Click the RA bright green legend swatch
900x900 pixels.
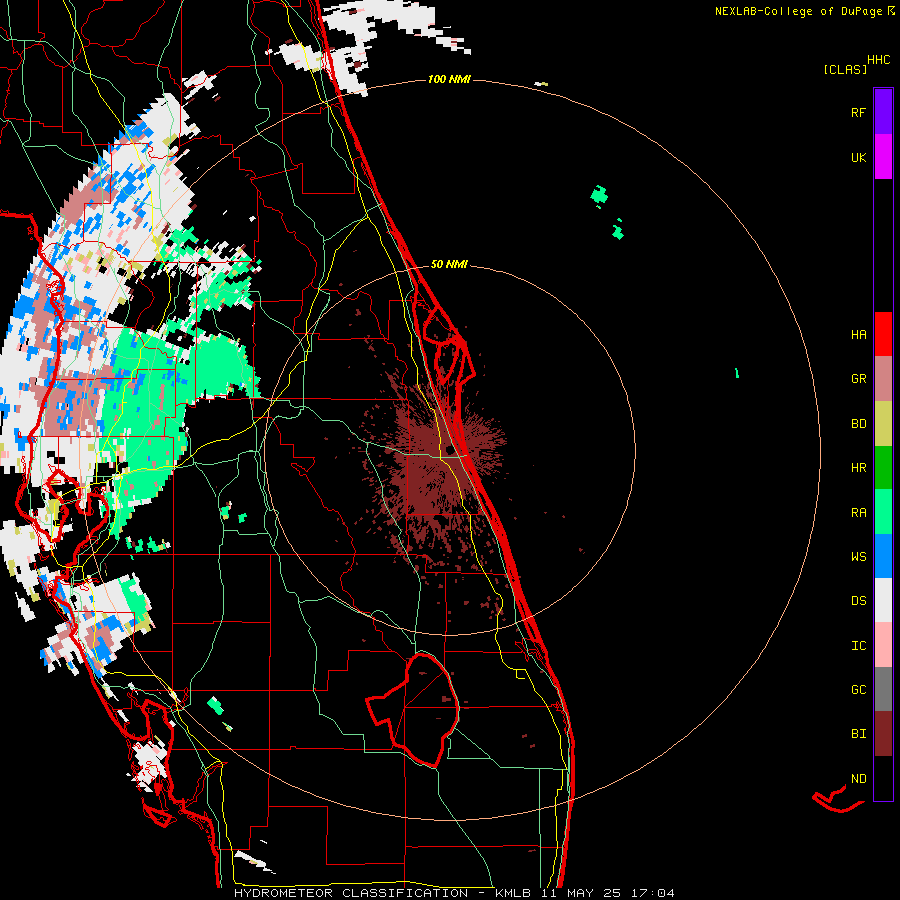tap(883, 512)
